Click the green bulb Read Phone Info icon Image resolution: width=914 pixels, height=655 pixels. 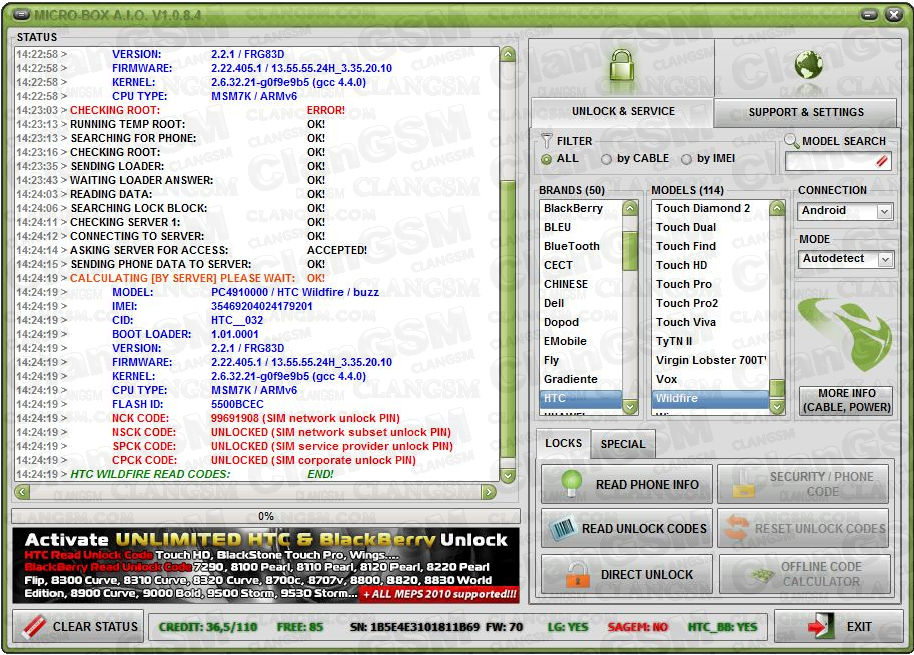tap(571, 483)
